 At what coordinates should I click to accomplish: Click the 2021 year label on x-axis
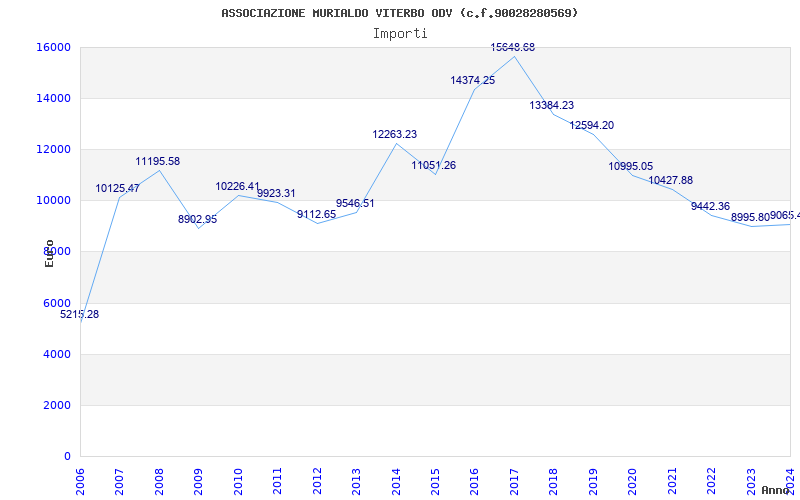click(x=672, y=481)
